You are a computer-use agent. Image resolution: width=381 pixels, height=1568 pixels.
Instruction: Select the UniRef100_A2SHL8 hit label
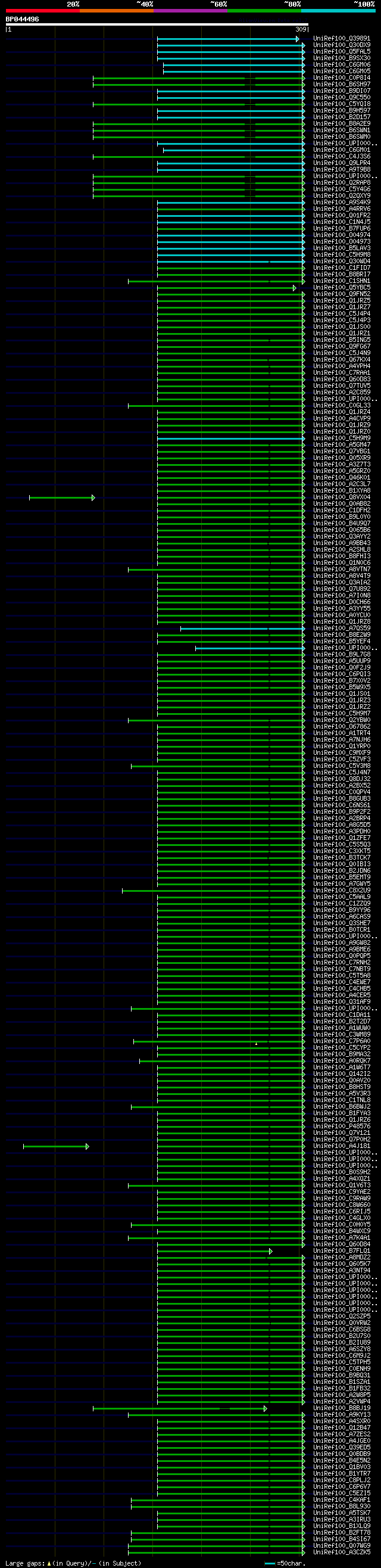coord(342,550)
